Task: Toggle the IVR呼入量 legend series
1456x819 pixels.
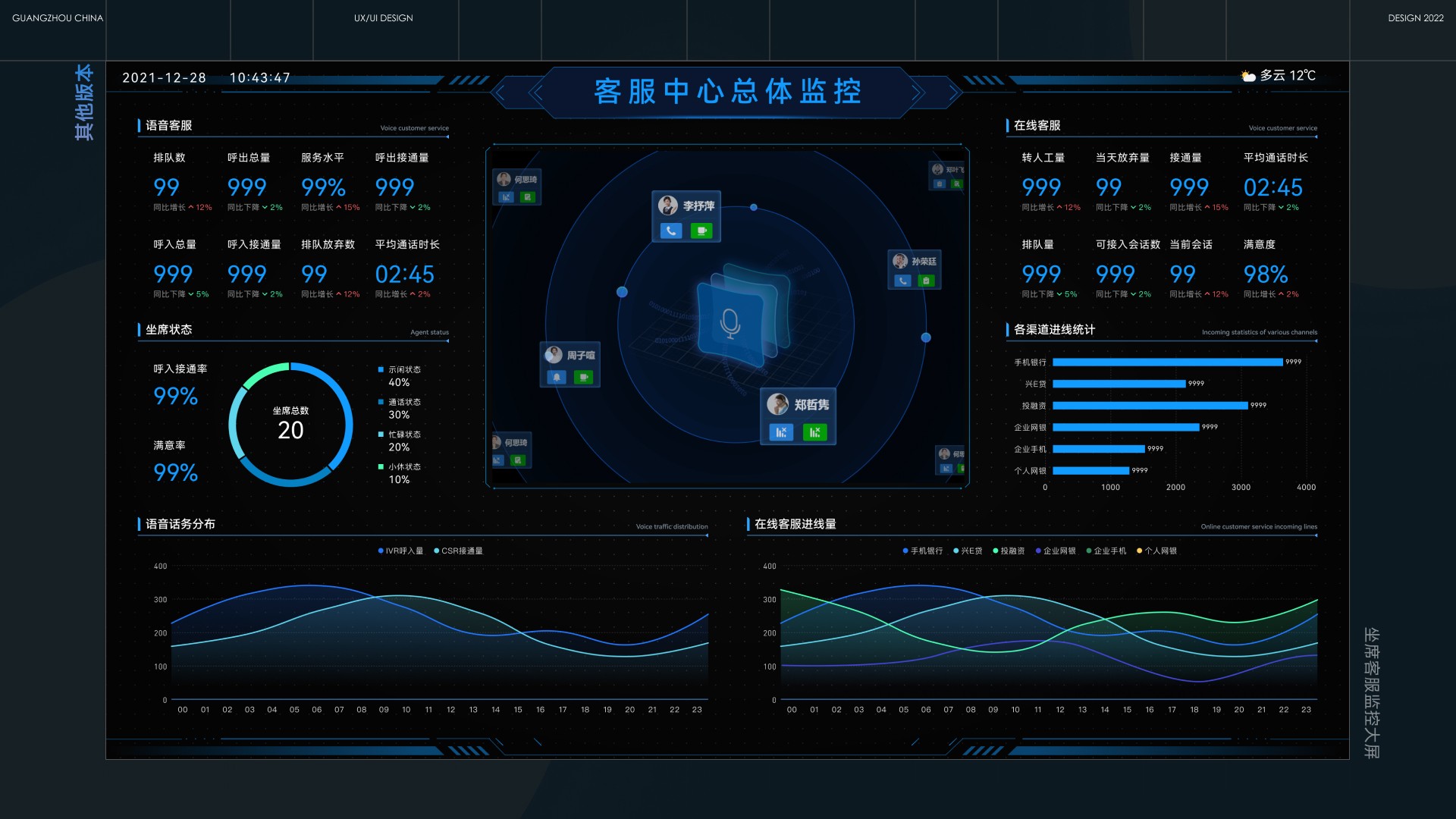Action: (400, 551)
